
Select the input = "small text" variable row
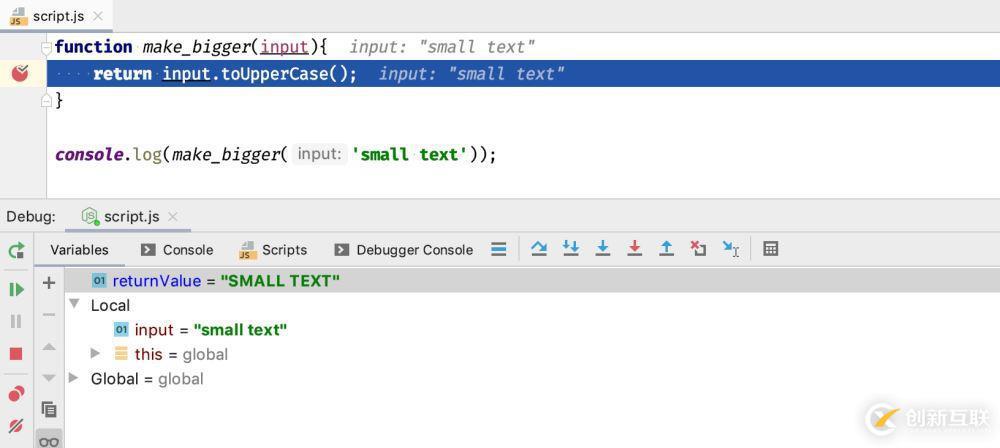[532, 330]
